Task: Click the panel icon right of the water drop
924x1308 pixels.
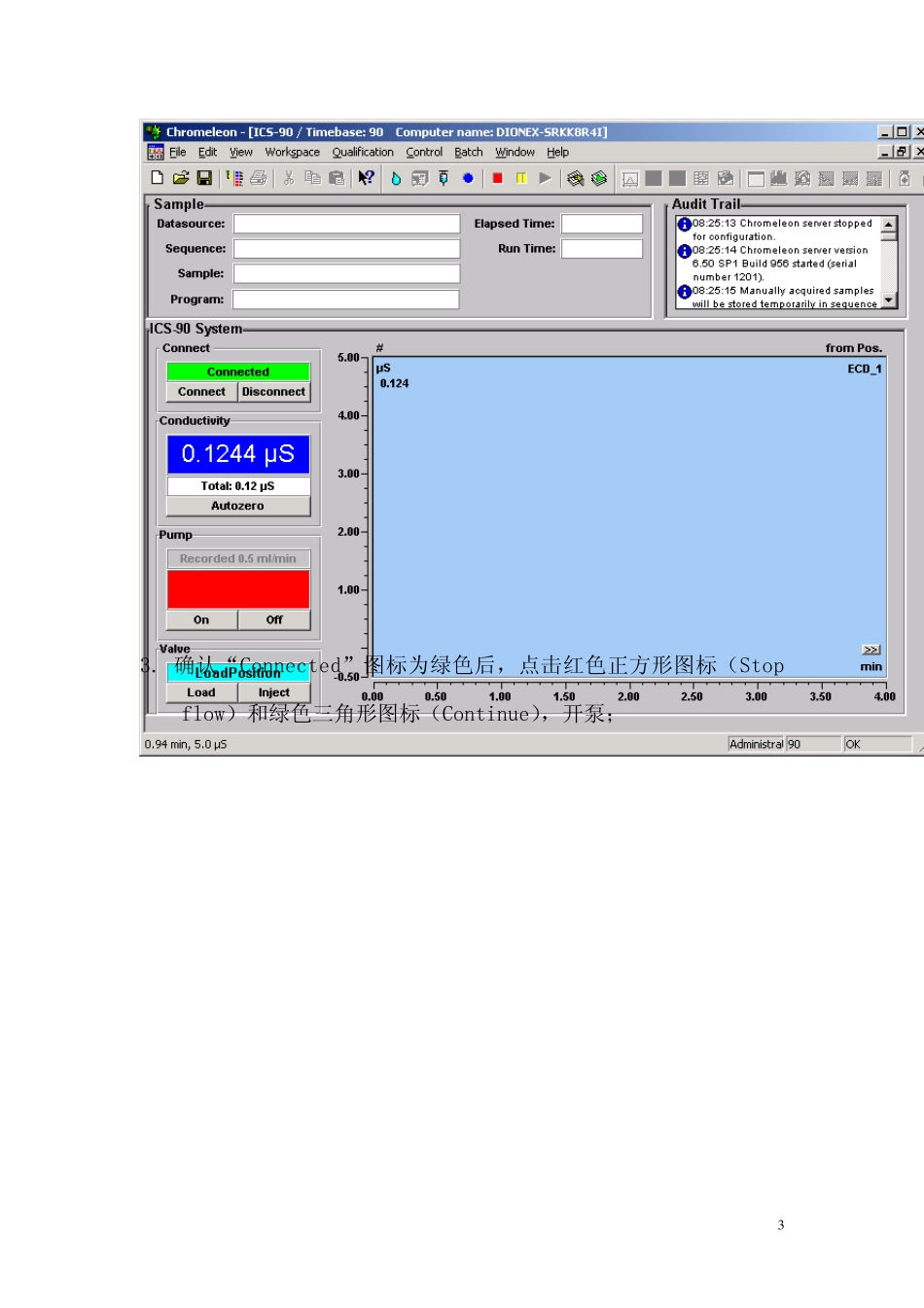Action: (420, 178)
